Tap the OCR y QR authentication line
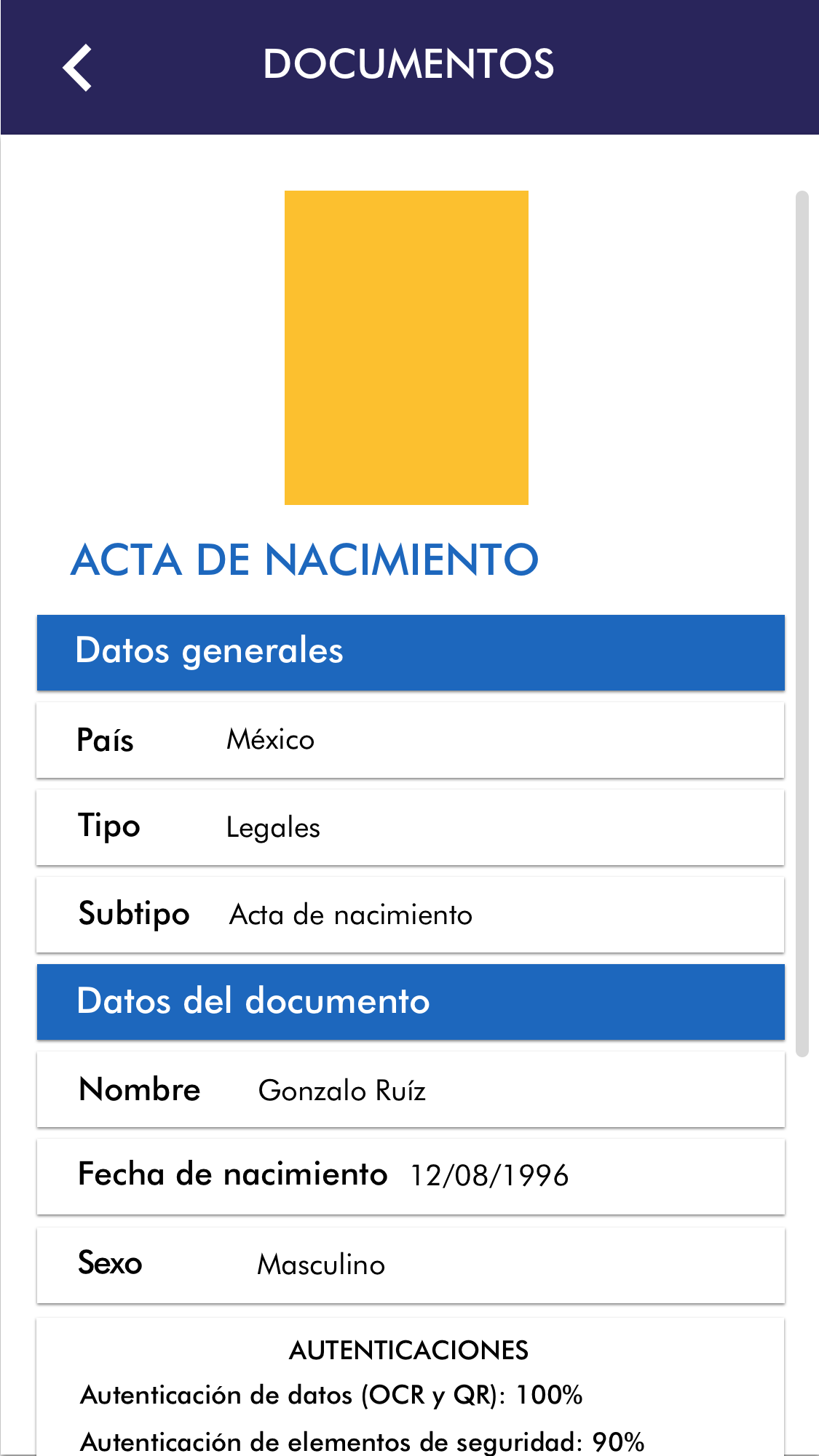Image resolution: width=819 pixels, height=1456 pixels. [331, 1395]
